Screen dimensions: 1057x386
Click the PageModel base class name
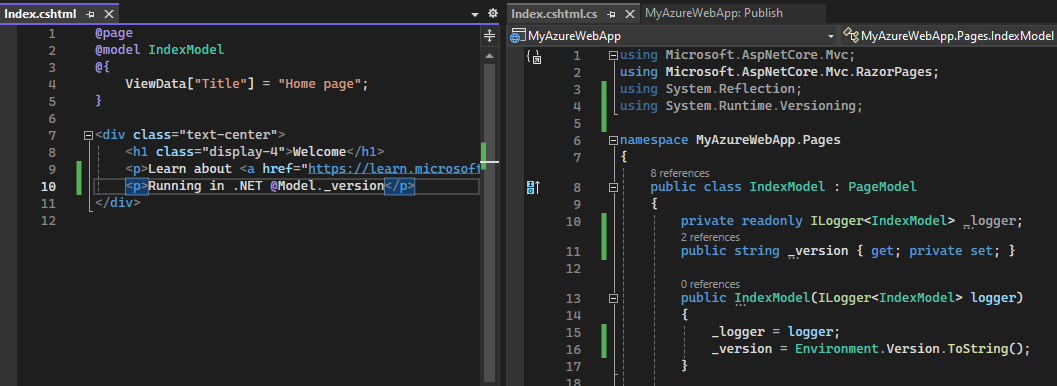(x=882, y=187)
